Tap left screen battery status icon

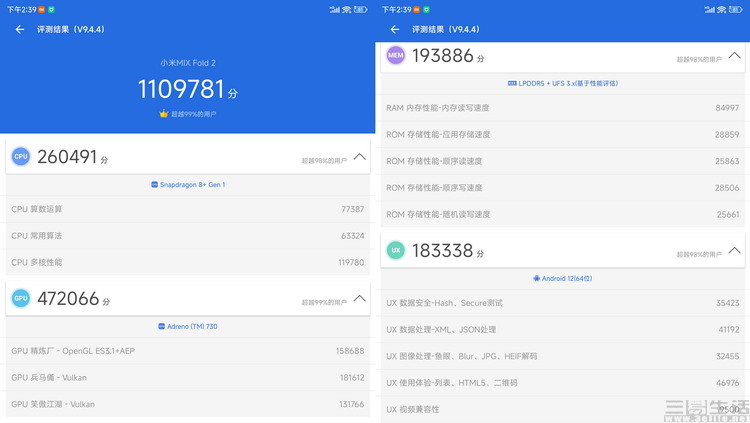361,10
